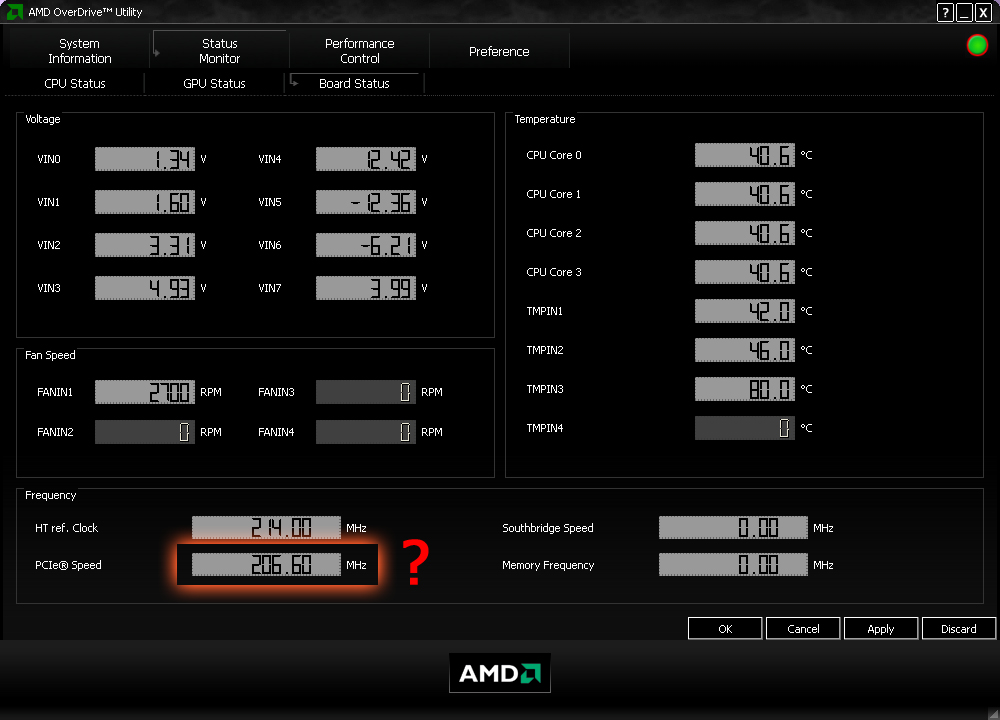Open the System Information tab
Viewport: 1000px width, 720px height.
coord(80,51)
